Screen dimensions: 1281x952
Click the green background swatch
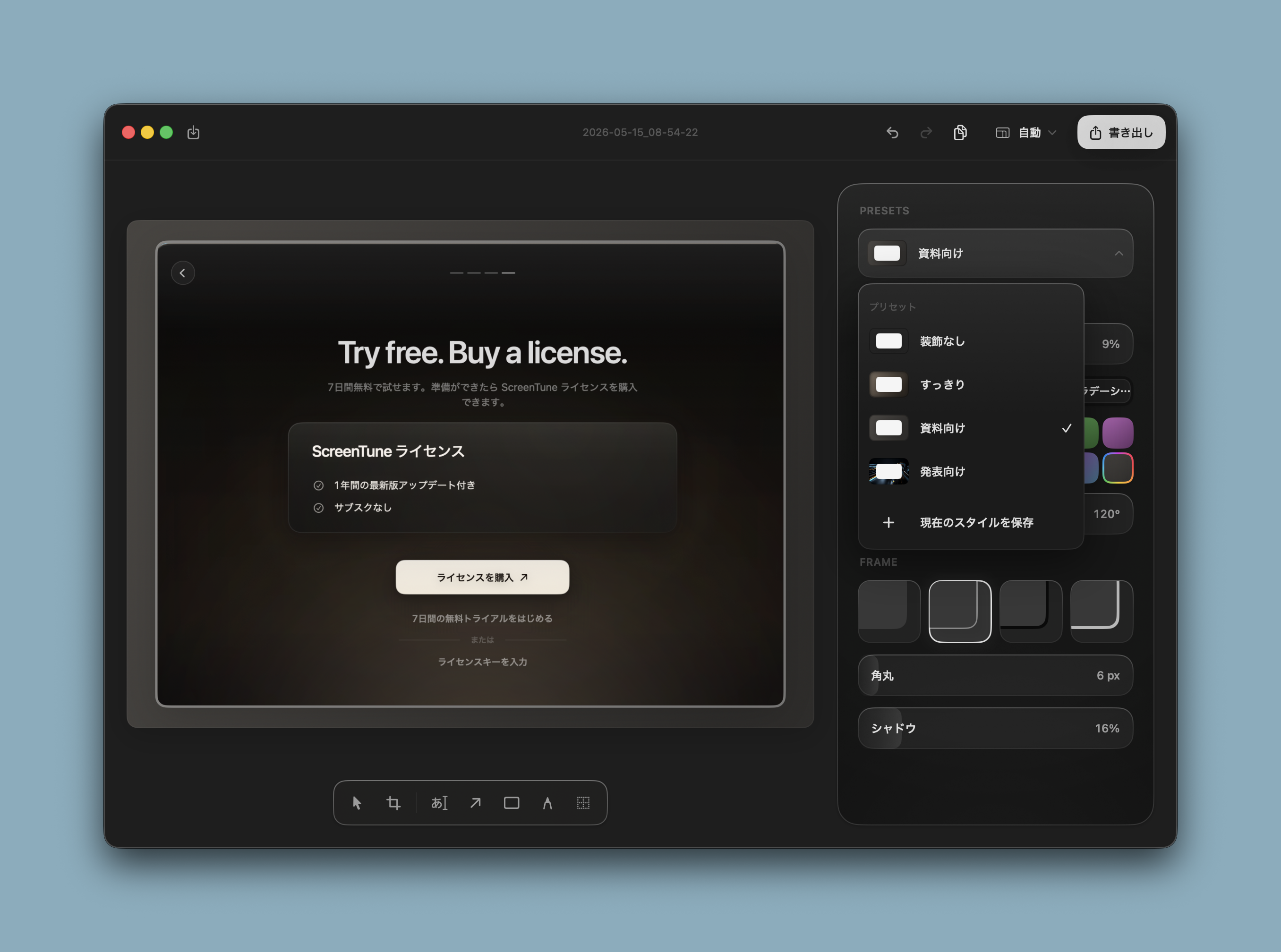pos(1091,433)
